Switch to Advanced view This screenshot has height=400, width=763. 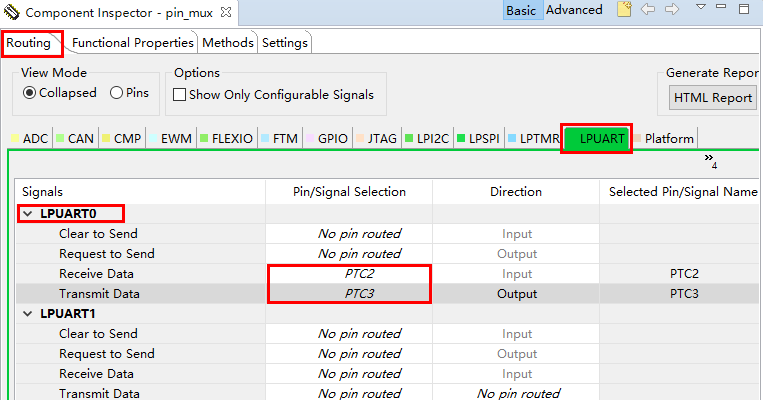[x=573, y=10]
